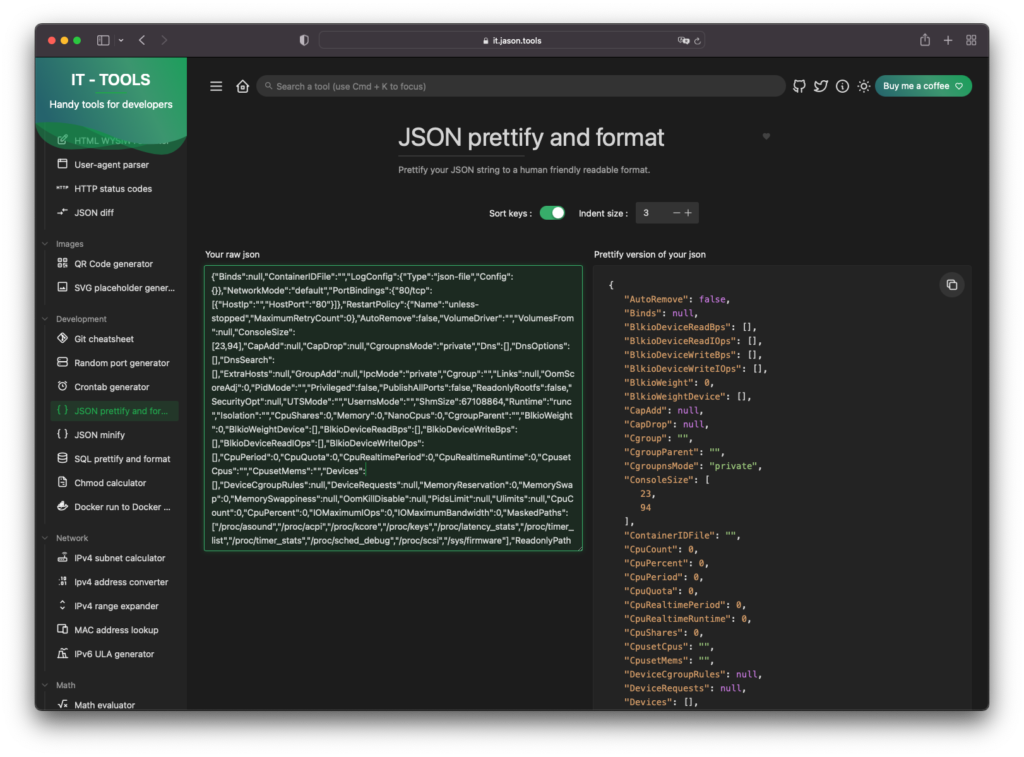
Task: Click the Git cheatsheet icon
Action: click(62, 338)
